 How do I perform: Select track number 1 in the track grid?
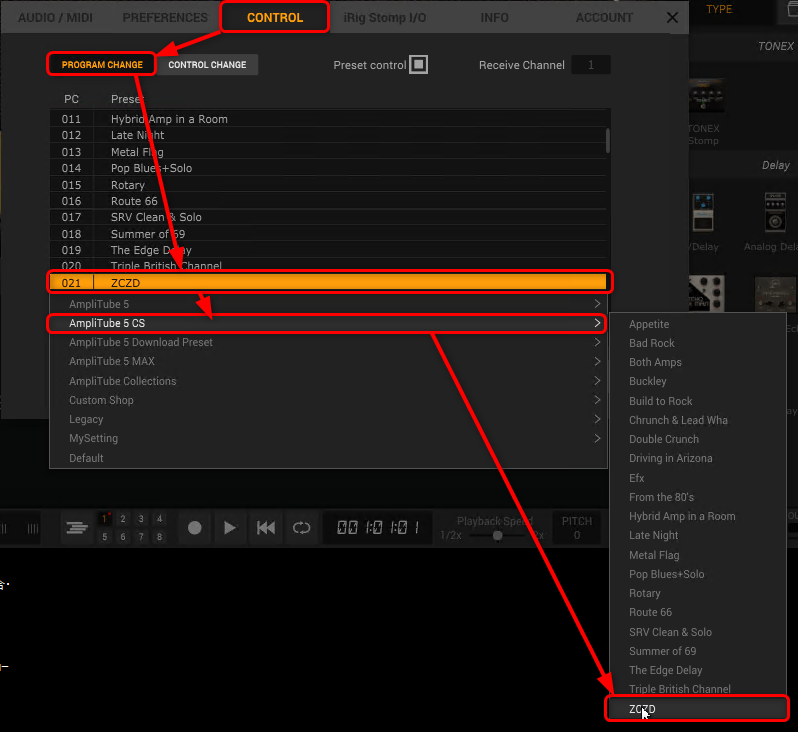(105, 519)
